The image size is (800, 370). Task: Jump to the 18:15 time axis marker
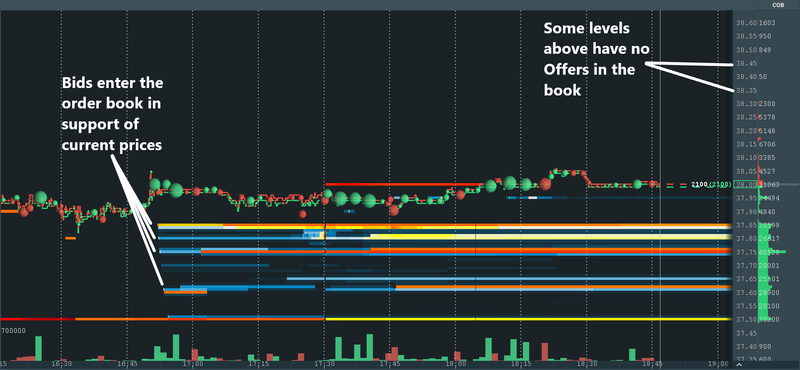tap(521, 364)
